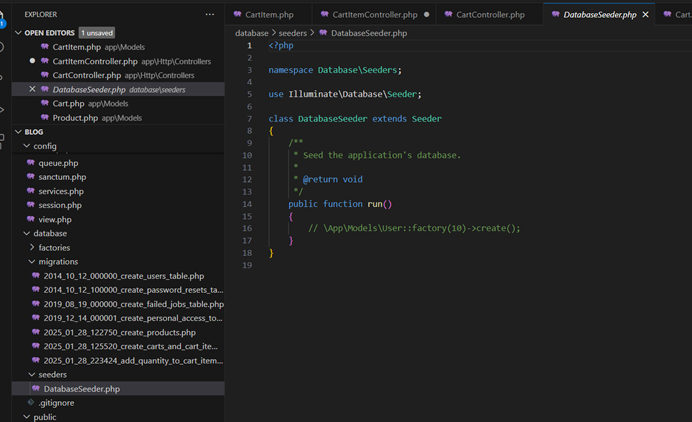Click the Explorer panel three-dot menu
Screen dimensions: 692x422
209,15
